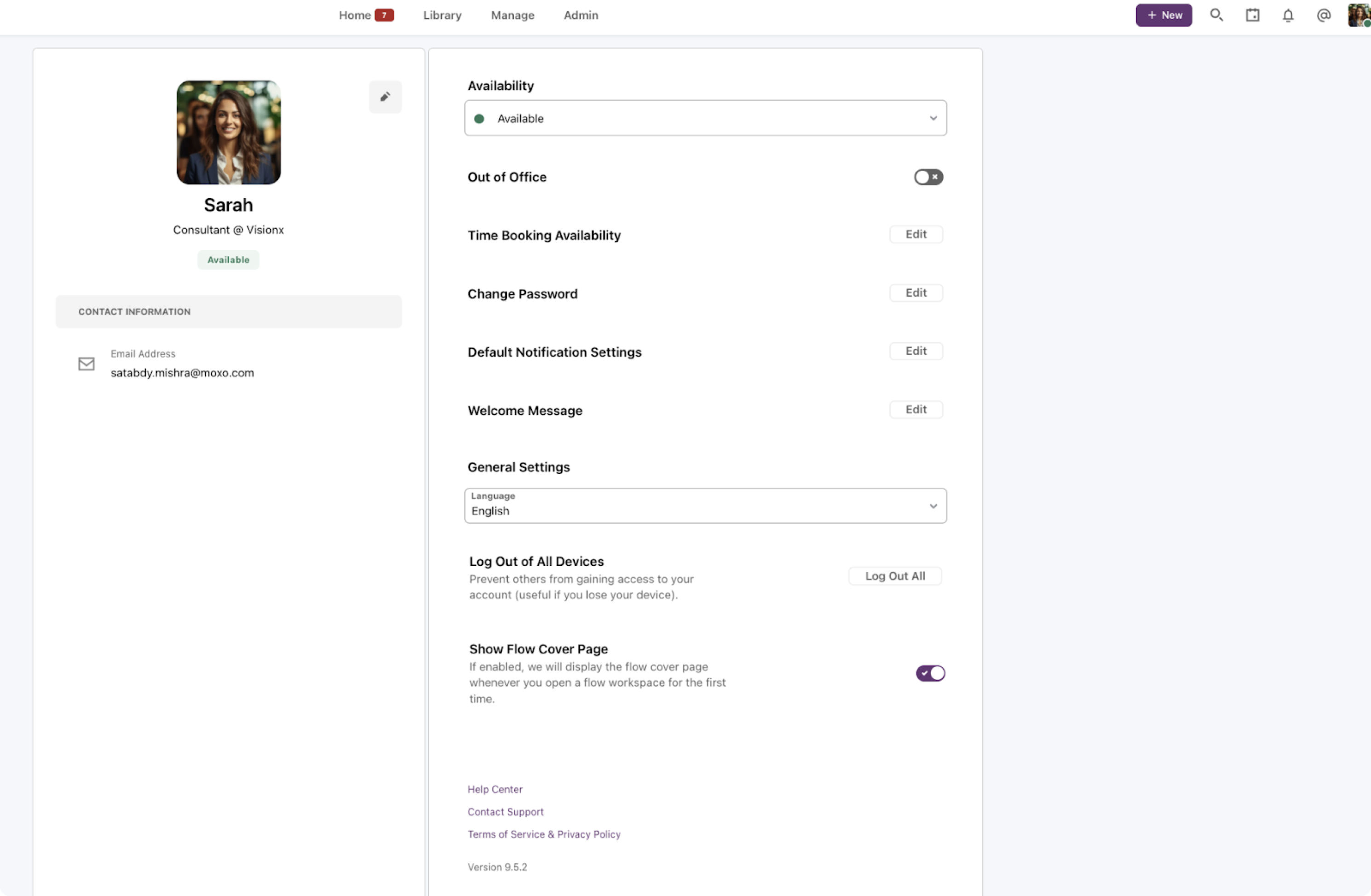
Task: Click the Log Out of All Devices heading
Action: coord(536,561)
